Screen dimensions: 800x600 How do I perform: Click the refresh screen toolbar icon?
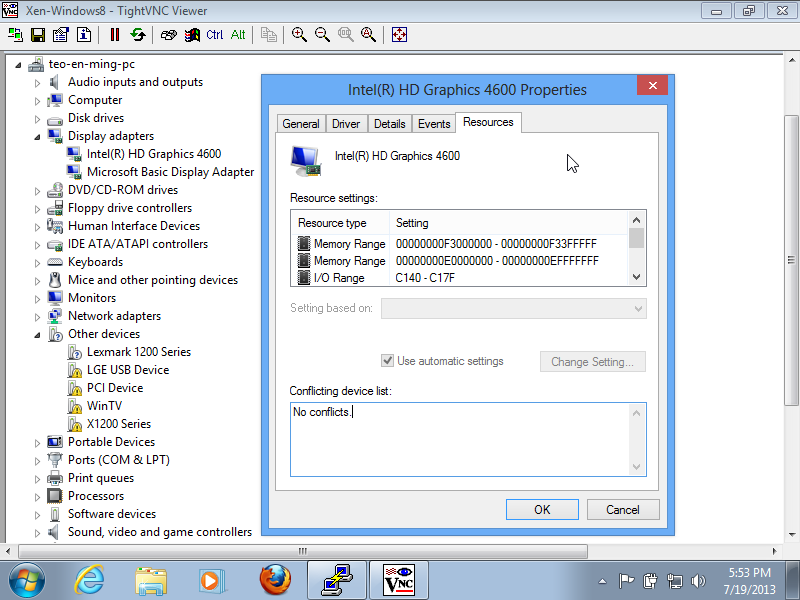138,34
